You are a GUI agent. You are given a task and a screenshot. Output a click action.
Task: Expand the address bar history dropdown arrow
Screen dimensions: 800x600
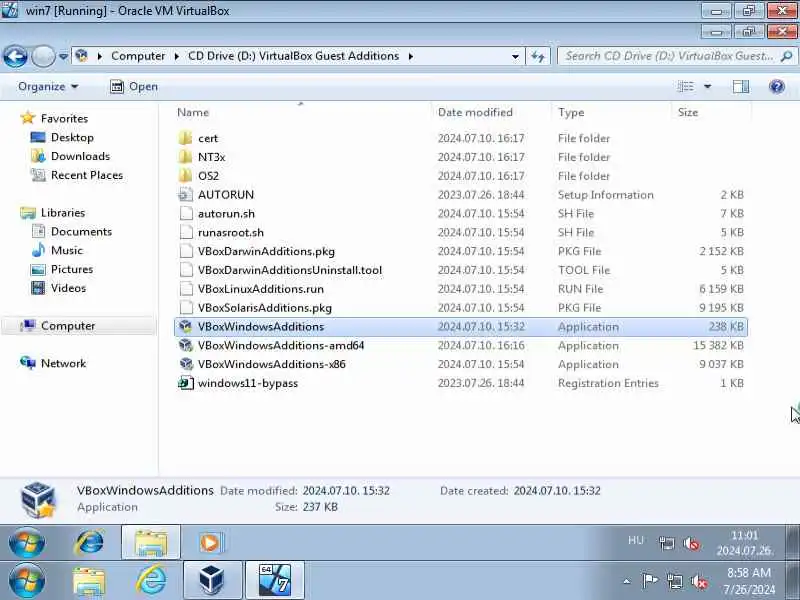click(515, 56)
